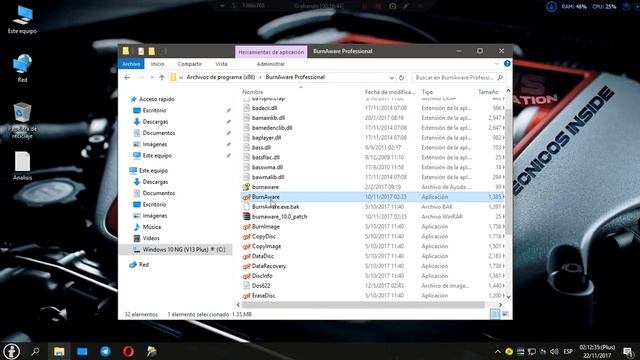
Task: Open the Compartir tab
Action: click(x=190, y=64)
